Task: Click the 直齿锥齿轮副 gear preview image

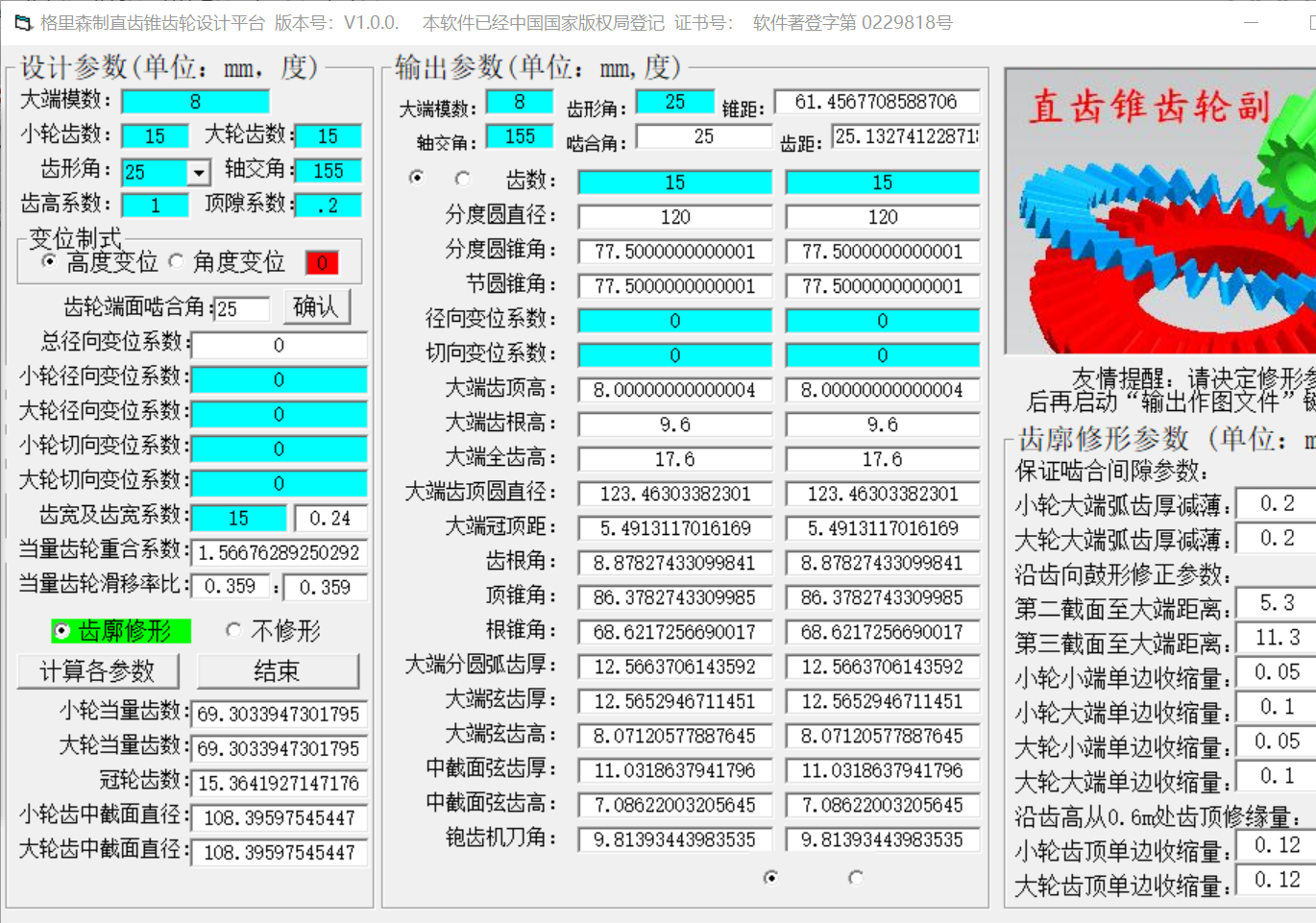Action: [x=1160, y=210]
